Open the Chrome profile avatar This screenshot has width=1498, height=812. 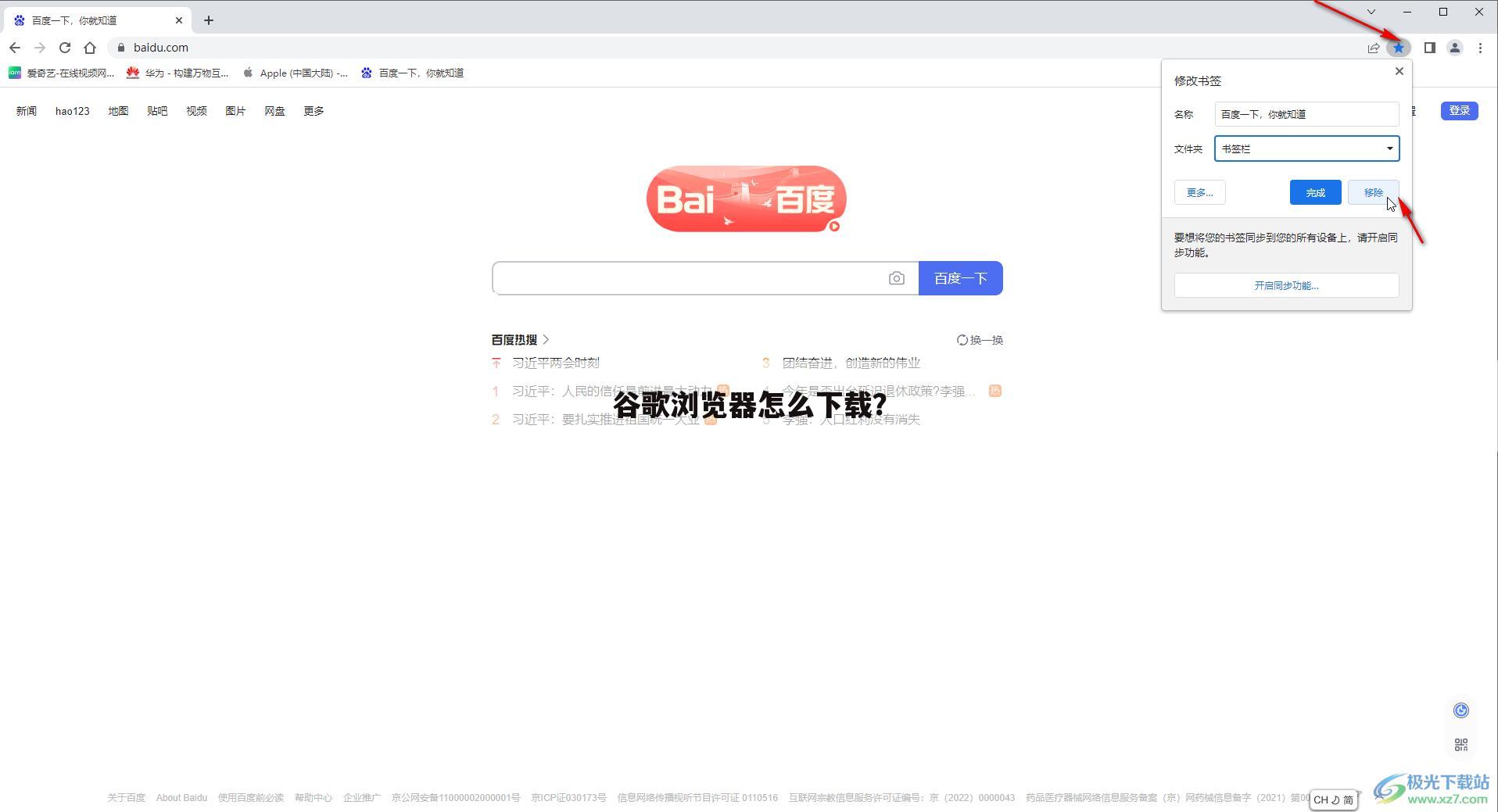tap(1454, 48)
